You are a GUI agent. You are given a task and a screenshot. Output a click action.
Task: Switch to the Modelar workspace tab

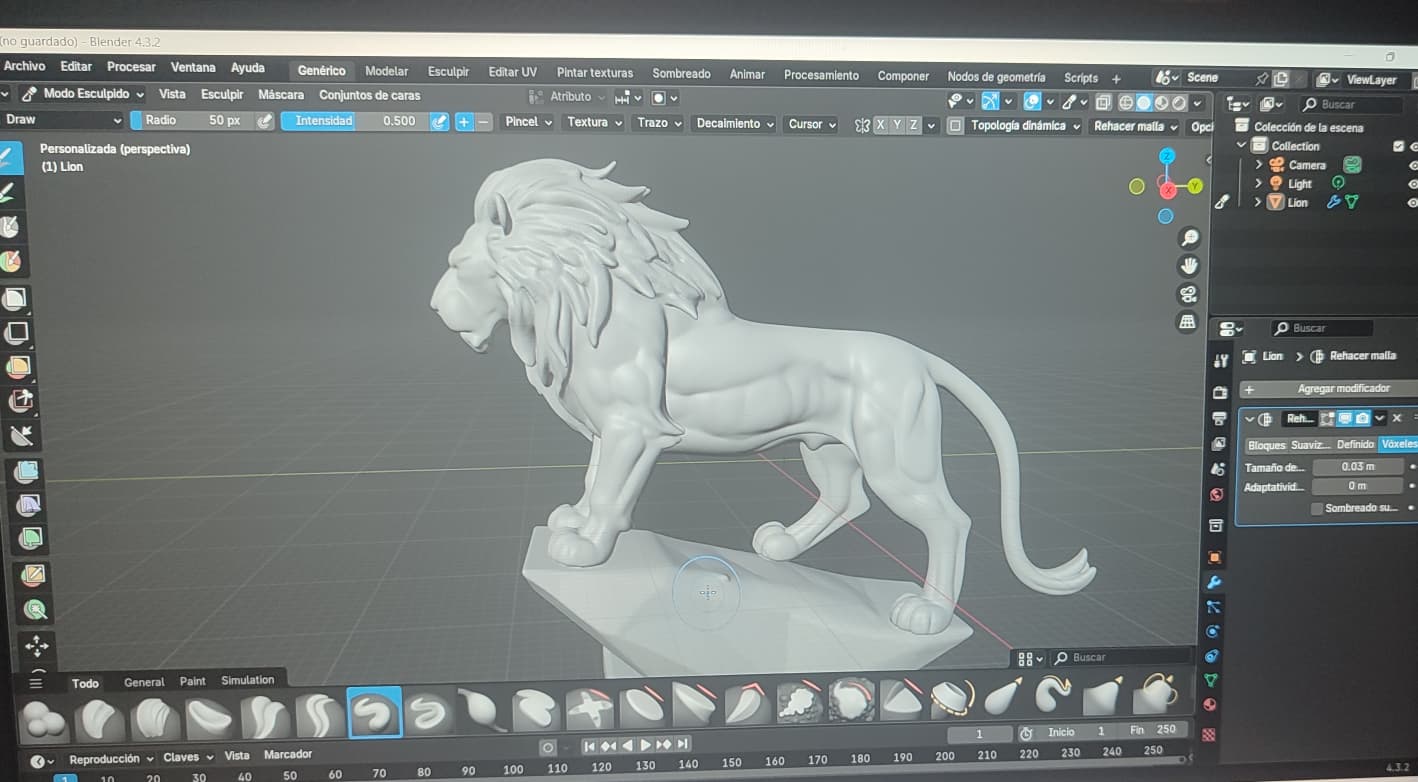pyautogui.click(x=386, y=71)
